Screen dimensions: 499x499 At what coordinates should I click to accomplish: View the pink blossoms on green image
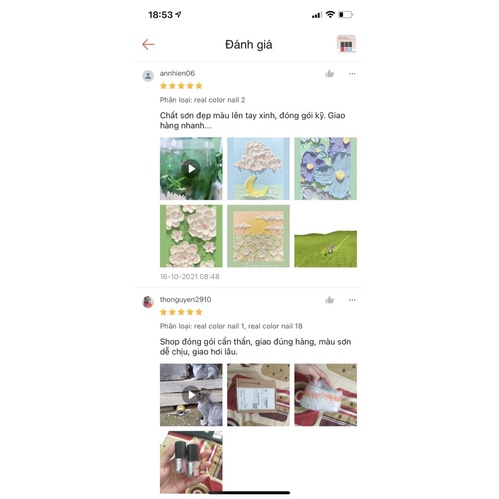click(191, 236)
